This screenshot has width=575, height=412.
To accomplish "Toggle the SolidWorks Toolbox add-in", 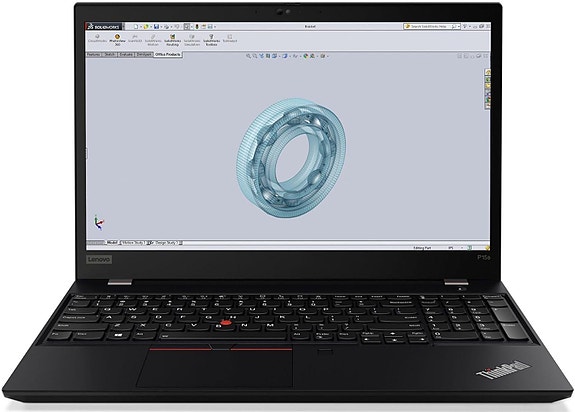I will pos(211,40).
